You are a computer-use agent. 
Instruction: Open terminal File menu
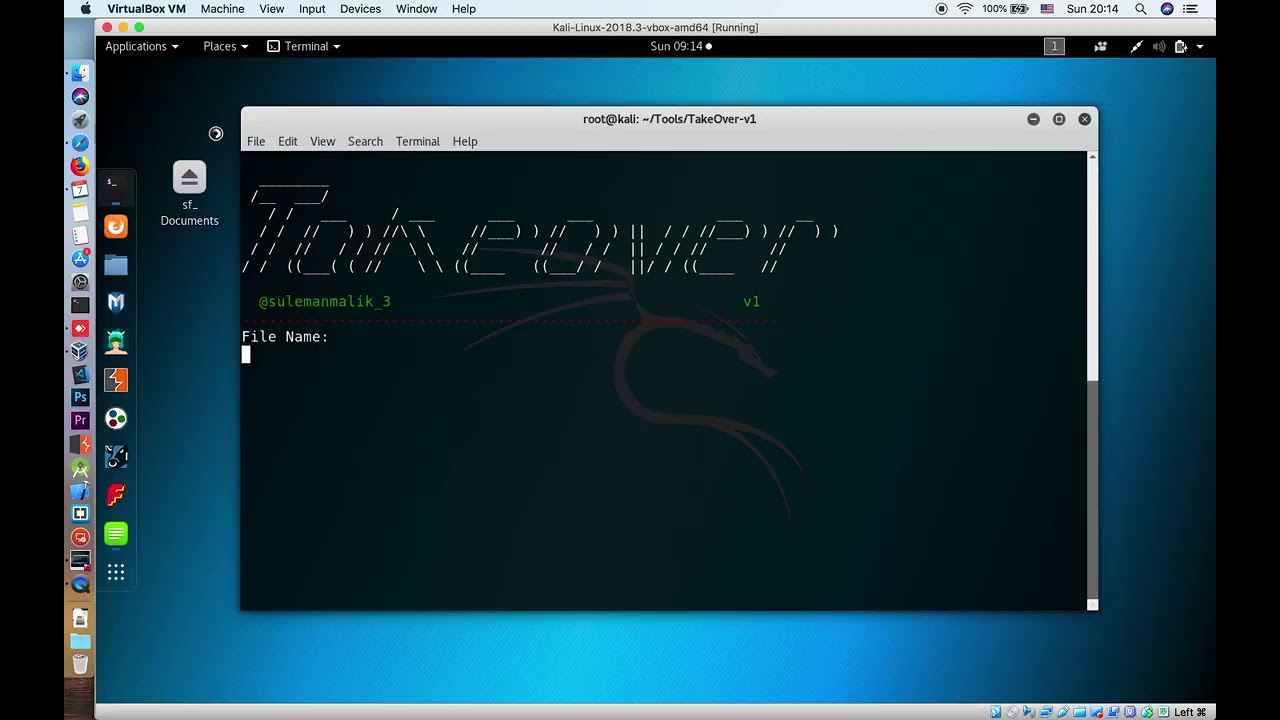pos(256,141)
